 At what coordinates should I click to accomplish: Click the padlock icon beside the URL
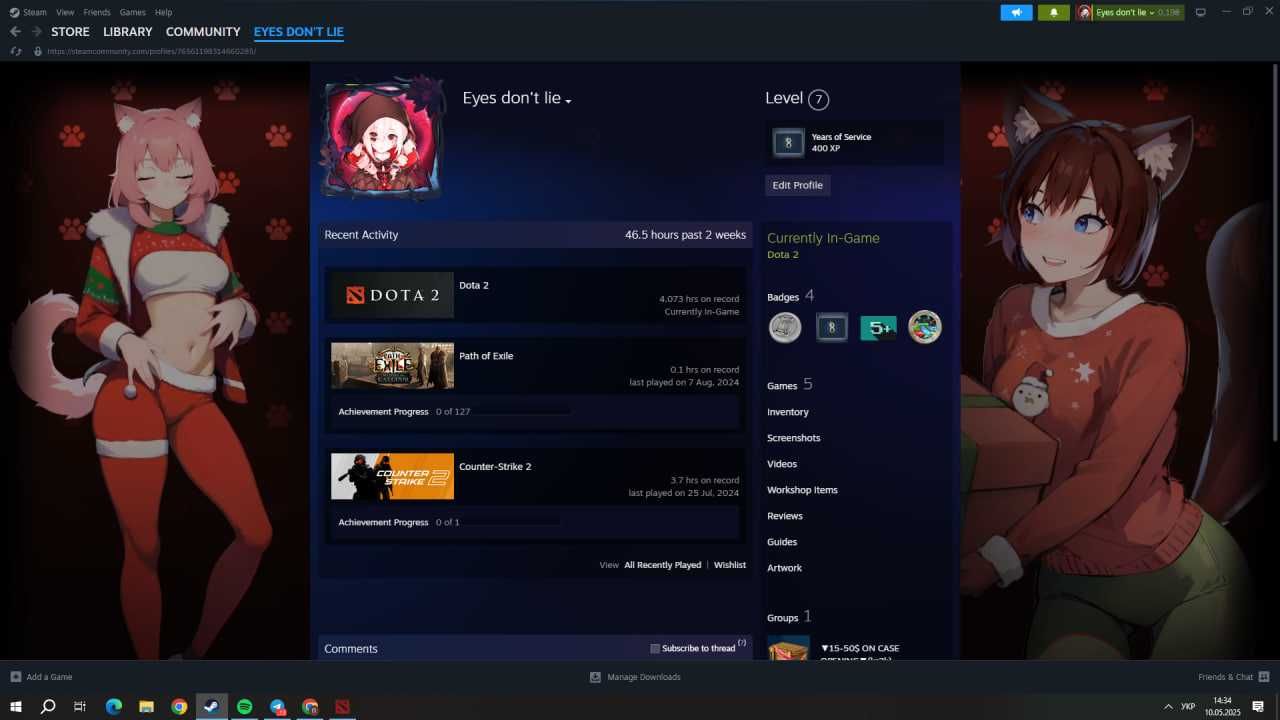[x=38, y=51]
